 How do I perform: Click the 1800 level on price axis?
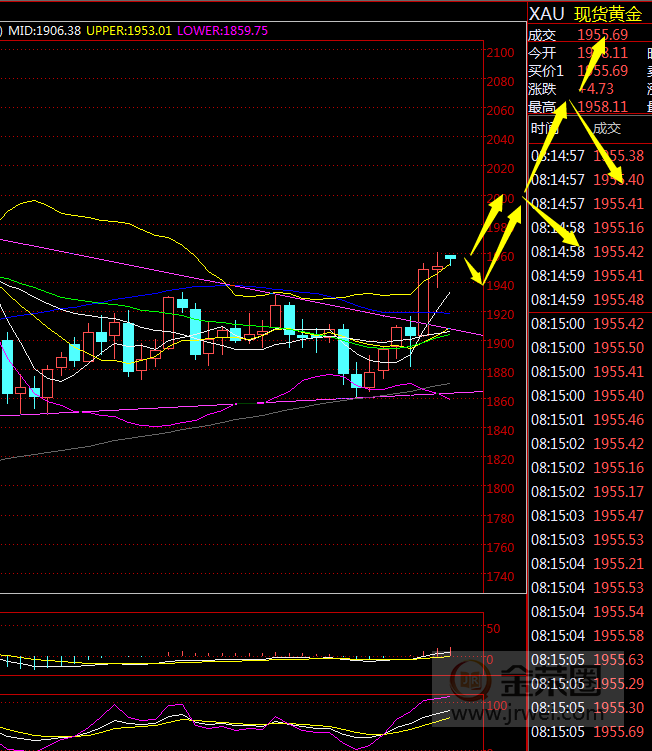[500, 489]
